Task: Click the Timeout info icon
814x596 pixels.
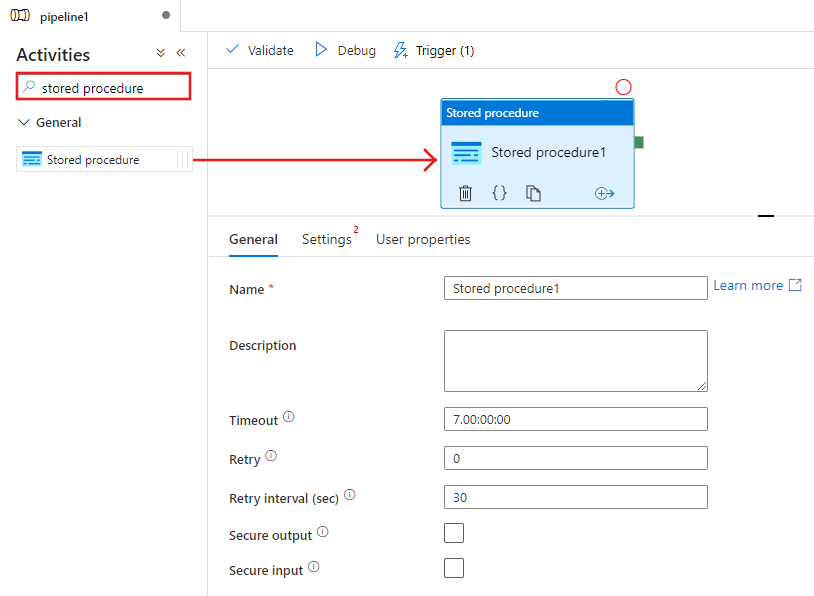Action: point(289,417)
